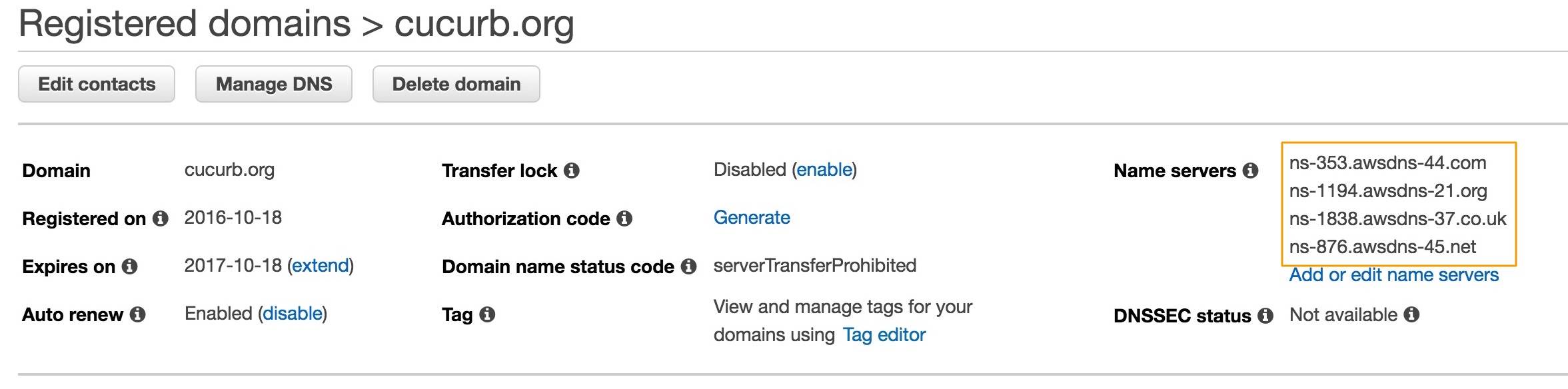This screenshot has height=389, width=1568.
Task: Click Authorization code info icon
Action: (x=624, y=218)
